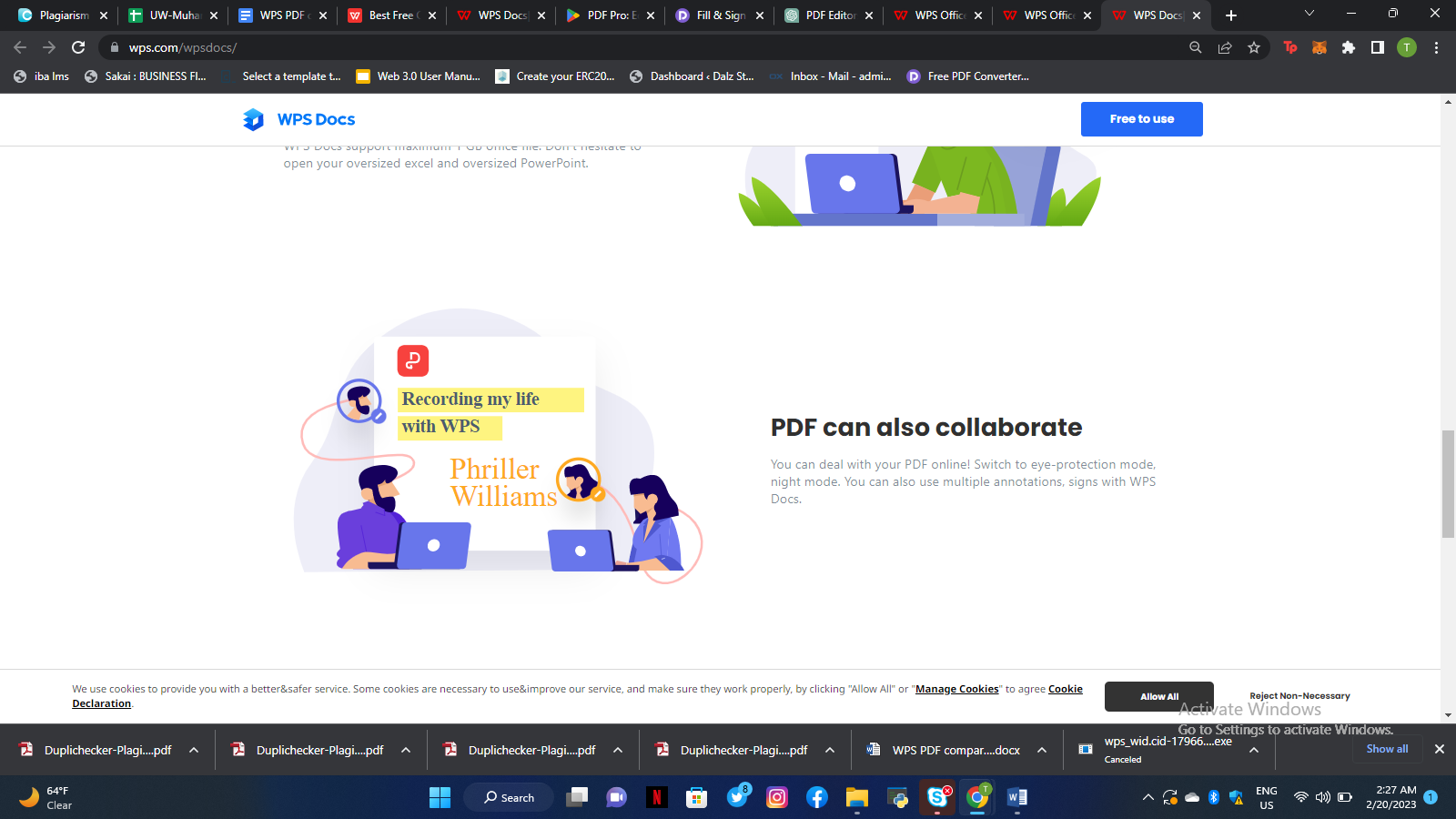Screen dimensions: 1456x819
Task: Open the taskbar Chat app
Action: pos(617,797)
